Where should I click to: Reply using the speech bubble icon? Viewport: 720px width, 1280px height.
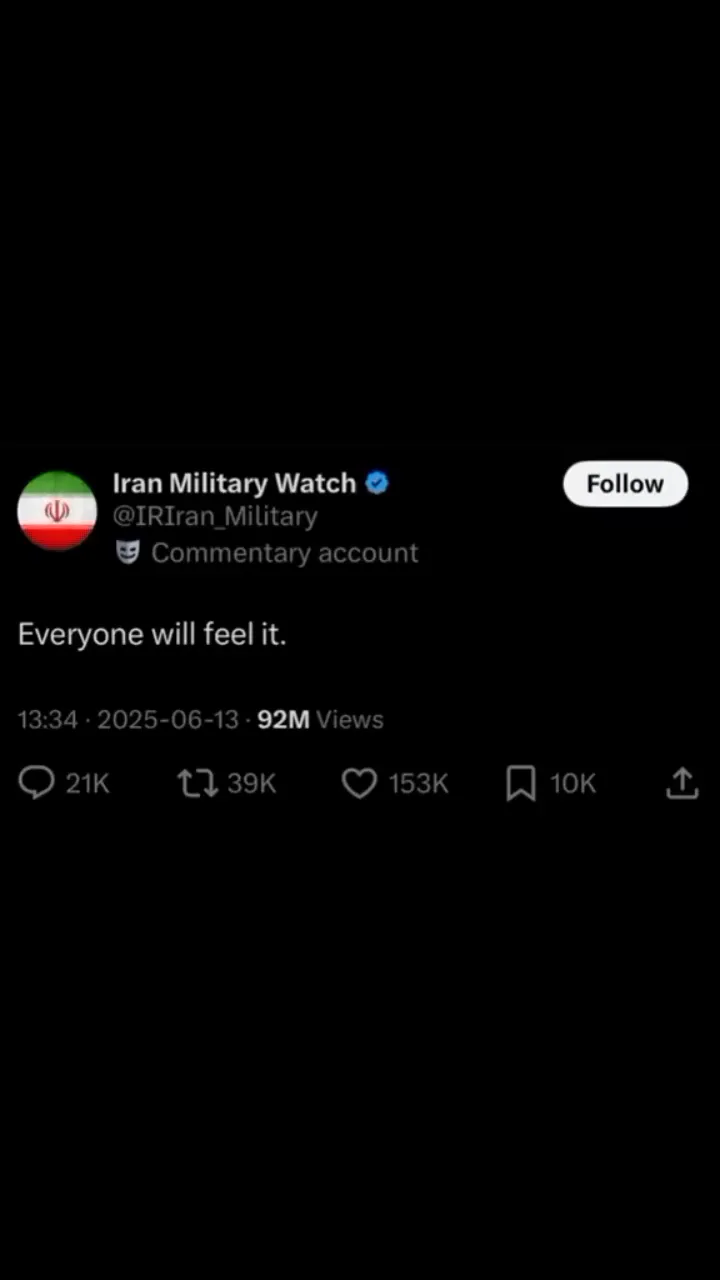pyautogui.click(x=37, y=783)
